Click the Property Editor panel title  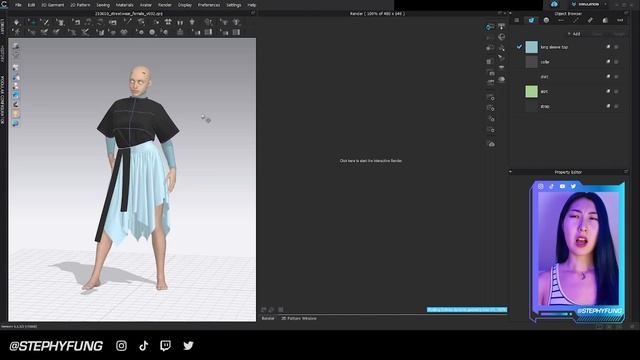(x=568, y=172)
